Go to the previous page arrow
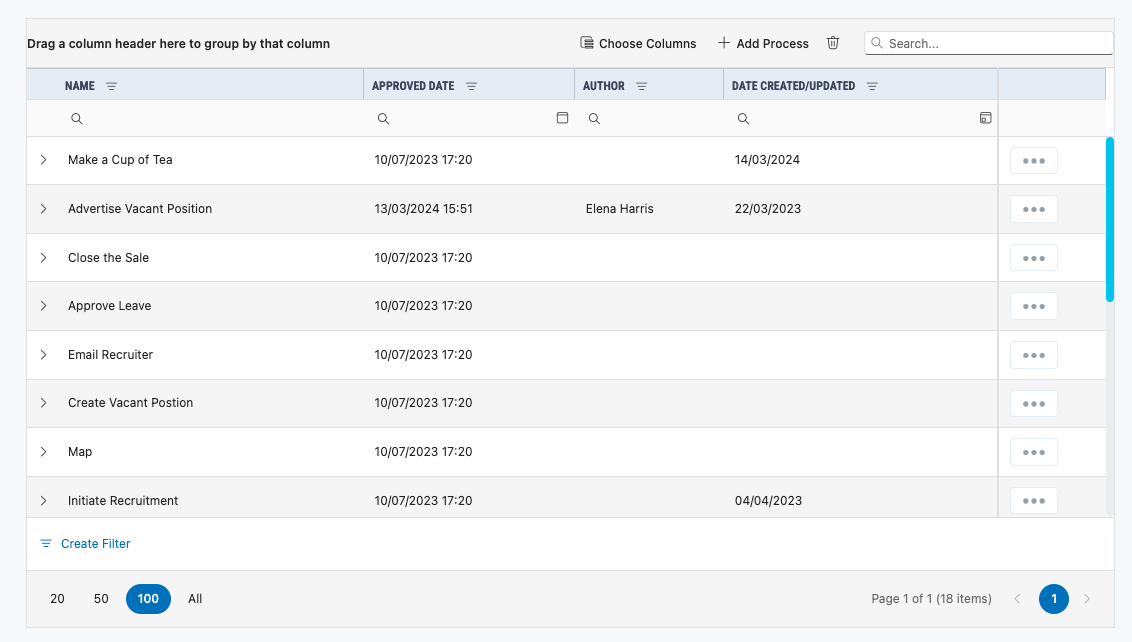1132x642 pixels. pyautogui.click(x=1017, y=599)
